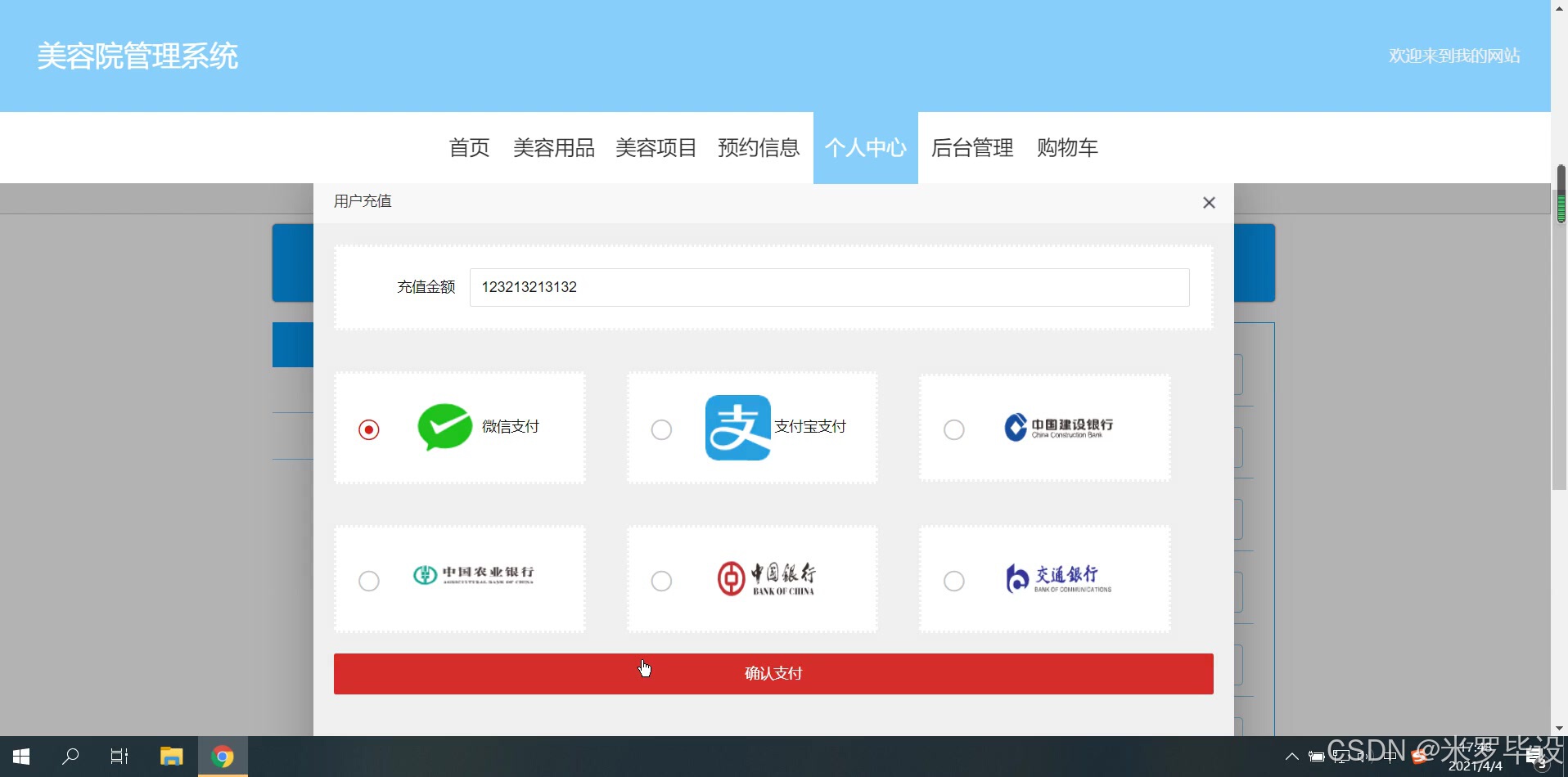Open Windows taskbar search

pos(70,757)
